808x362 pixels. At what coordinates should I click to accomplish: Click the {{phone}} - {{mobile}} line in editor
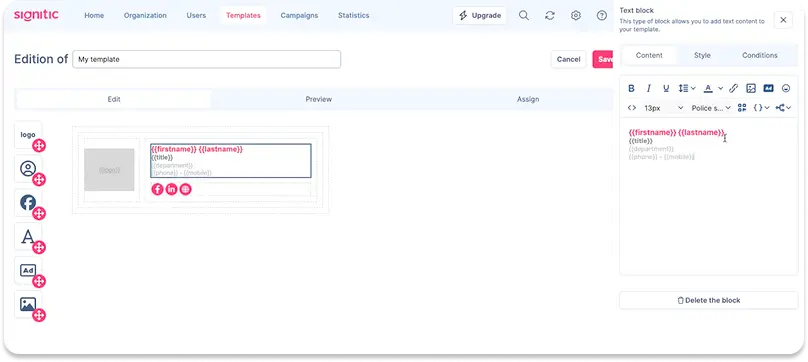tap(662, 156)
